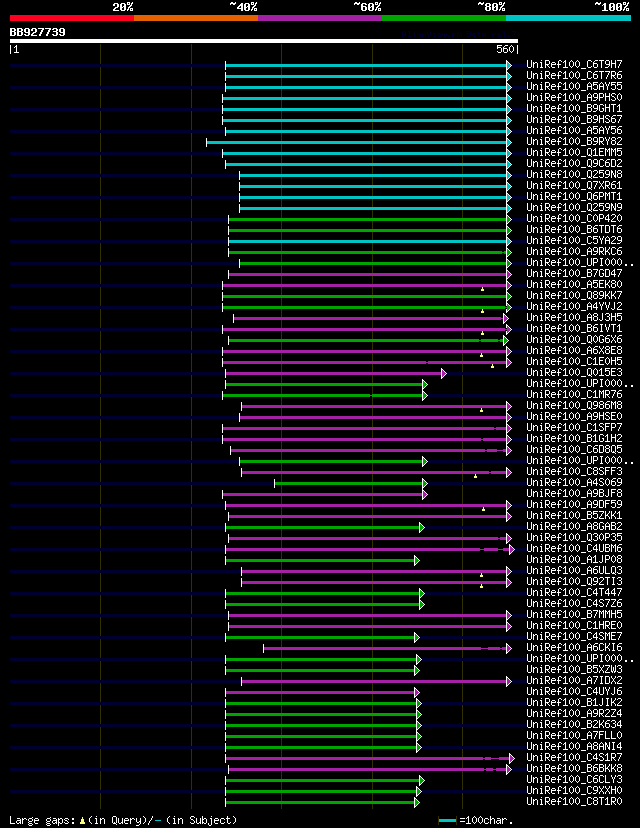Select the UniRef100_A1JP08 label

click(574, 559)
